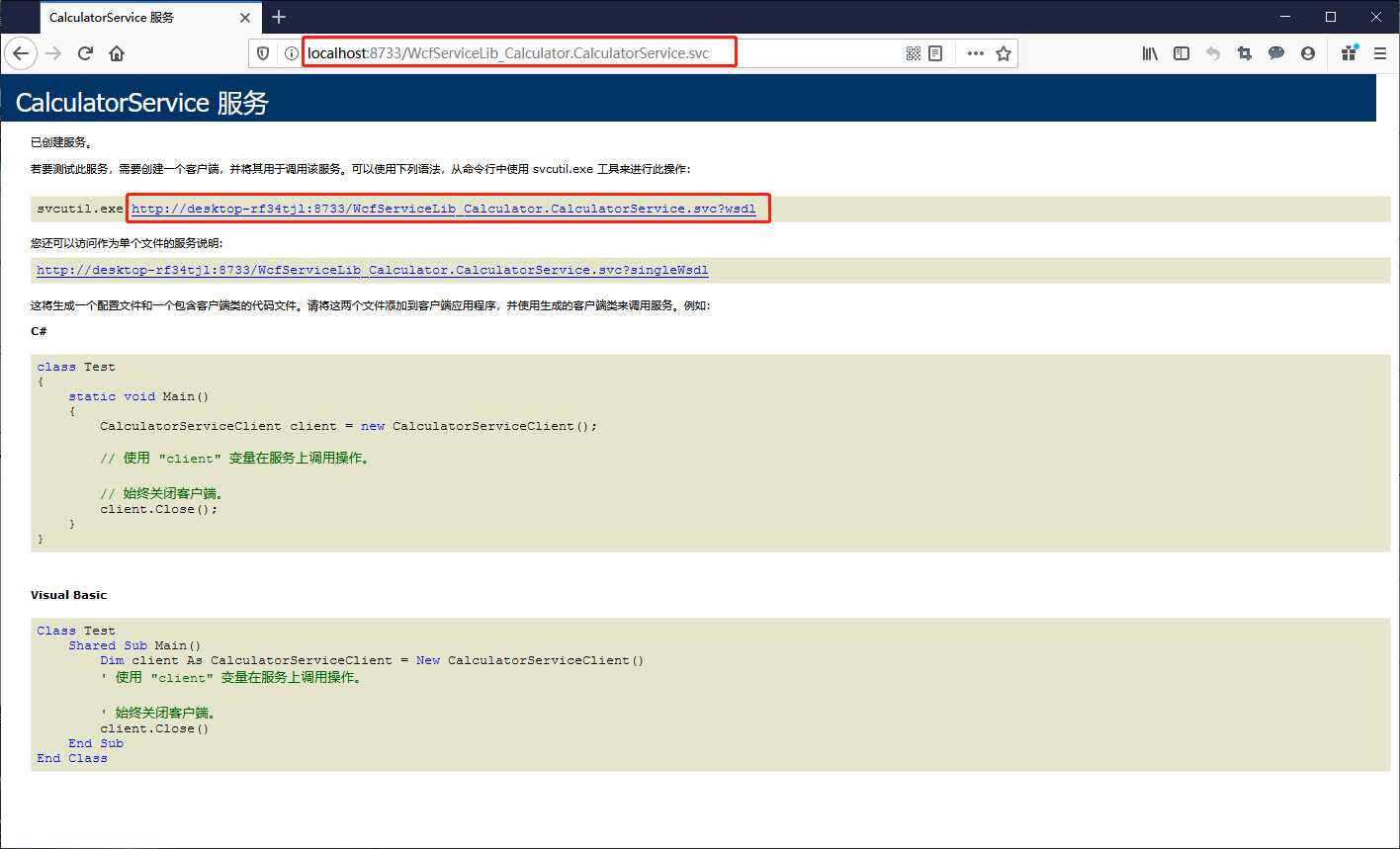Screen dimensions: 1400x849
Task: Click the VB comment ' 始终关闭客户端。
Action: point(157,713)
